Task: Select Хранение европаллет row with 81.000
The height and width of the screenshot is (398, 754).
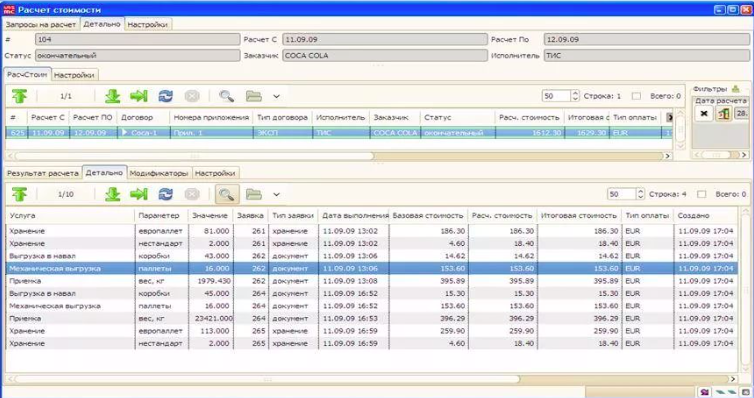Action: click(x=371, y=231)
